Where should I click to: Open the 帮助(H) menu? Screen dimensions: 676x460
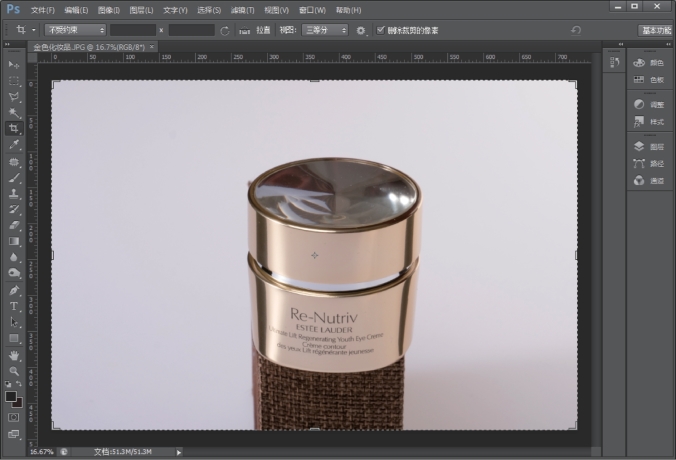coord(348,10)
